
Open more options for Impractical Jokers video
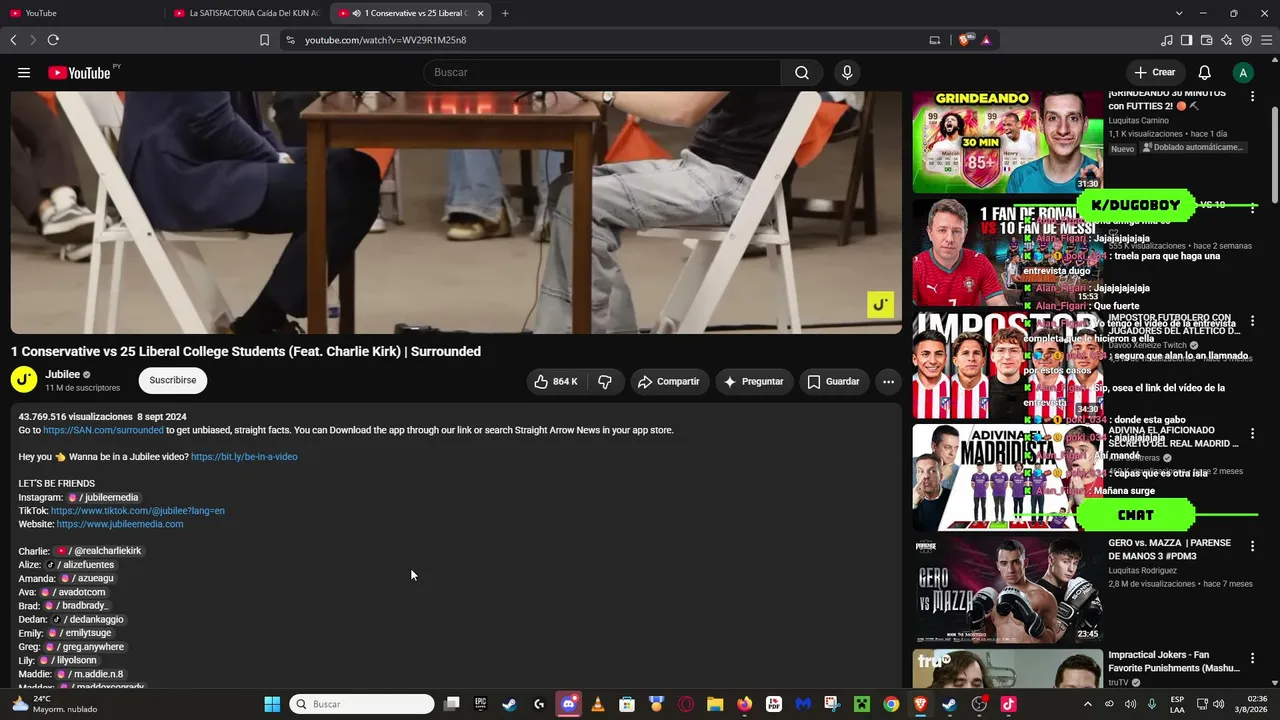(1252, 659)
